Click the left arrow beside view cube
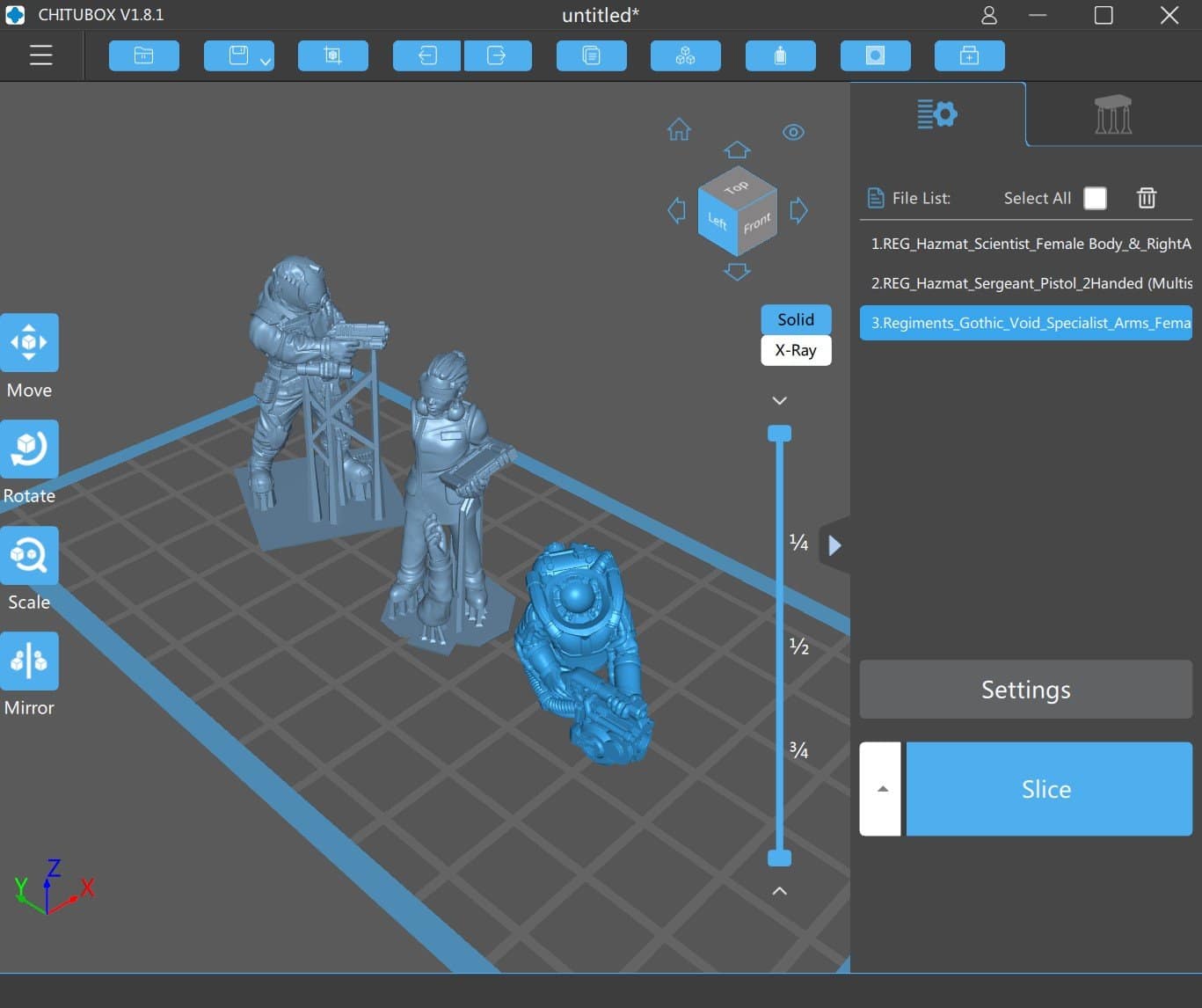The height and width of the screenshot is (1008, 1202). [676, 210]
